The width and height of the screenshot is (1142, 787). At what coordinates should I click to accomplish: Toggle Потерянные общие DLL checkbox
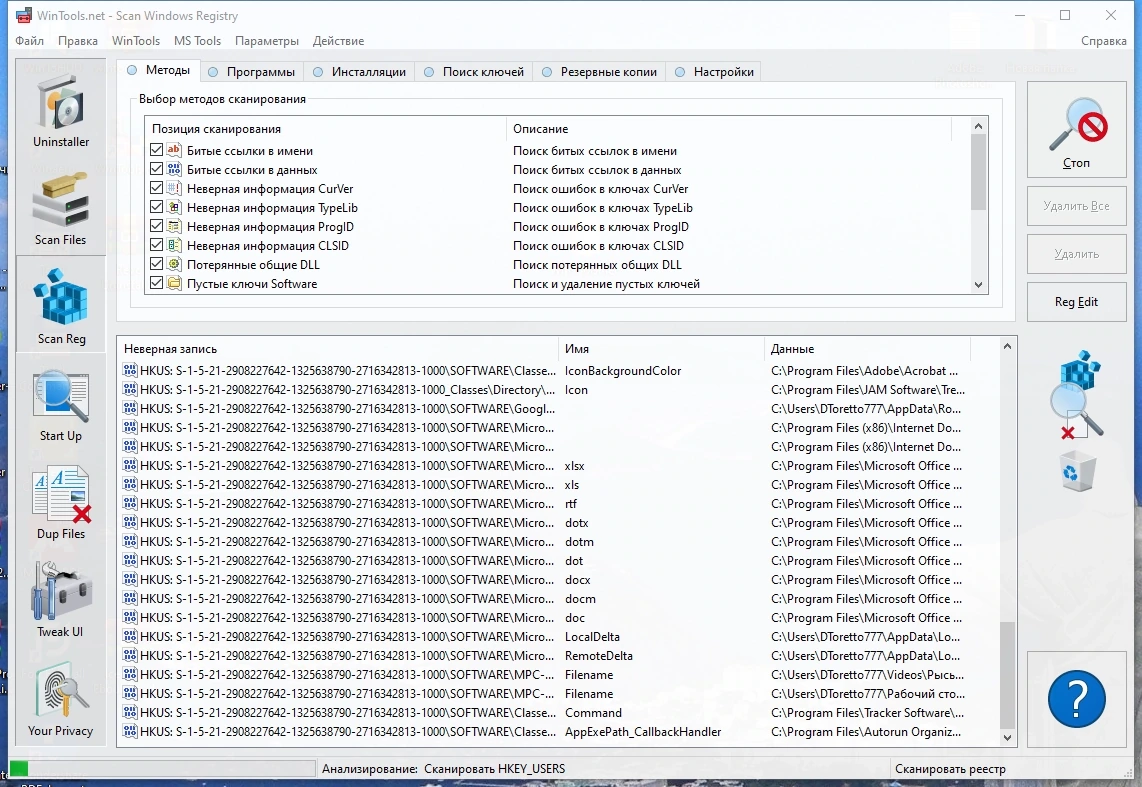pos(156,264)
